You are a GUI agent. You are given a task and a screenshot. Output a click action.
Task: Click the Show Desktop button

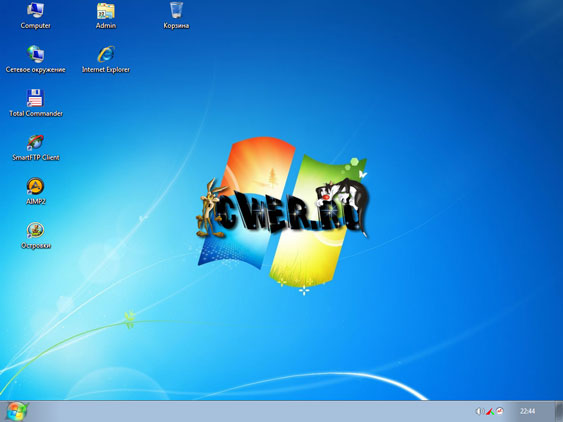click(559, 412)
